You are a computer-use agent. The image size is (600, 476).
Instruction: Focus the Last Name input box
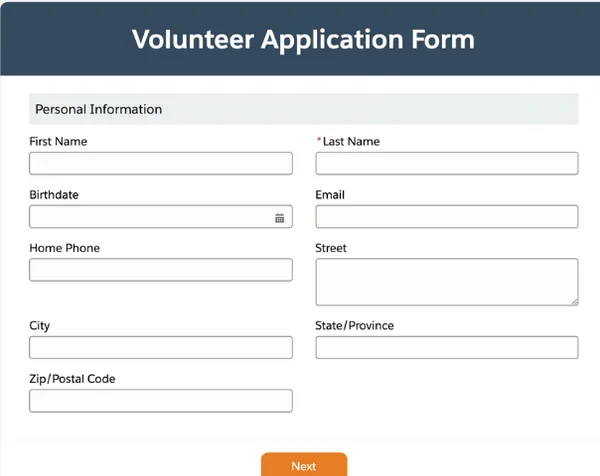tap(447, 163)
